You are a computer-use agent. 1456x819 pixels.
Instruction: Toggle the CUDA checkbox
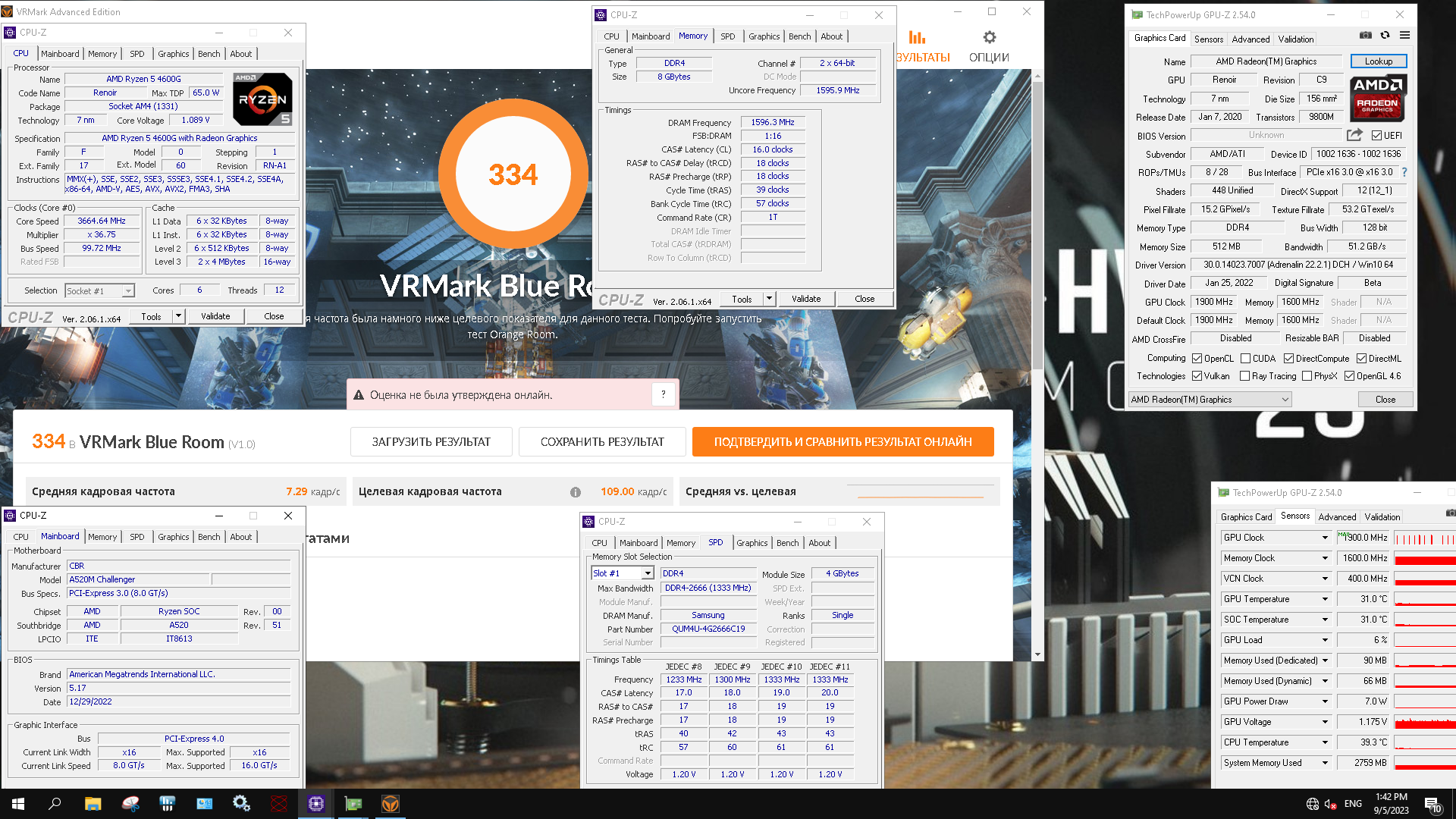click(x=1245, y=359)
